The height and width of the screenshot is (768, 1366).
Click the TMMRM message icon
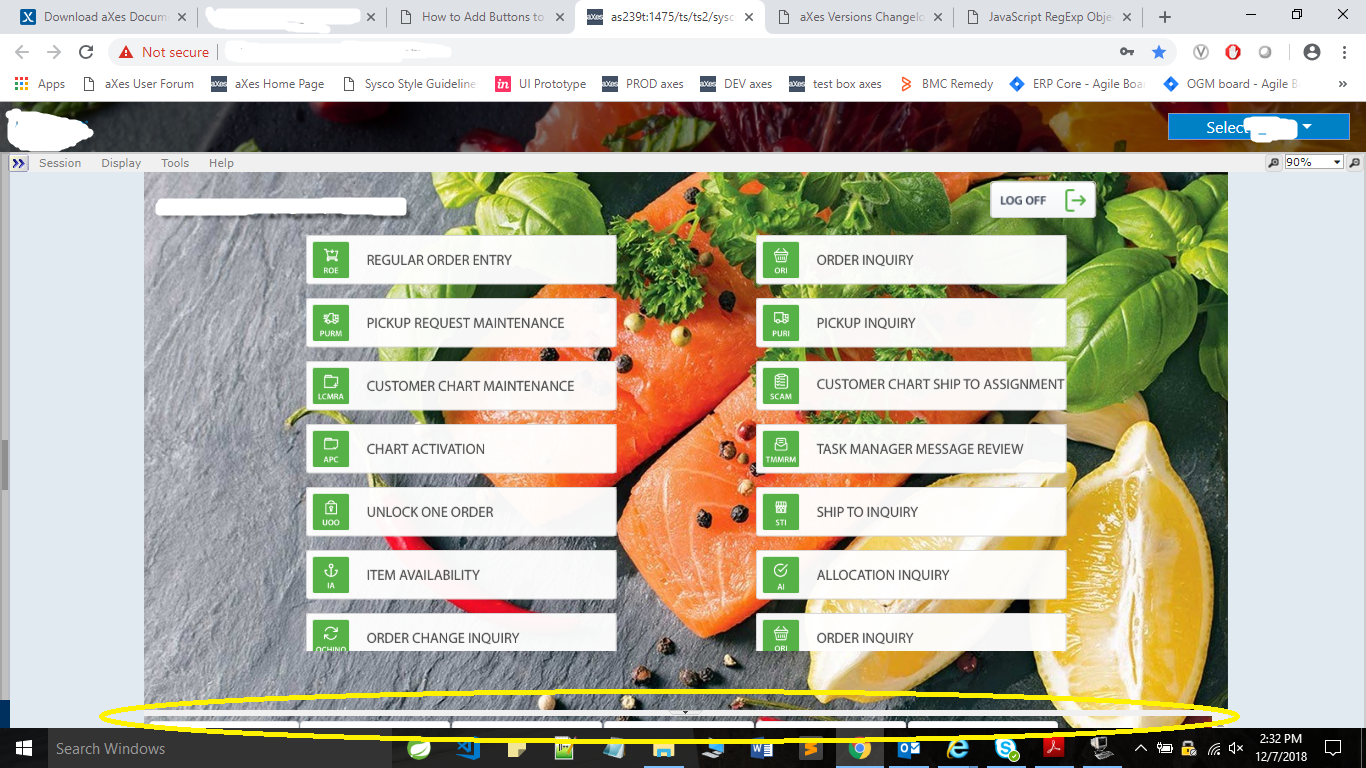point(781,448)
